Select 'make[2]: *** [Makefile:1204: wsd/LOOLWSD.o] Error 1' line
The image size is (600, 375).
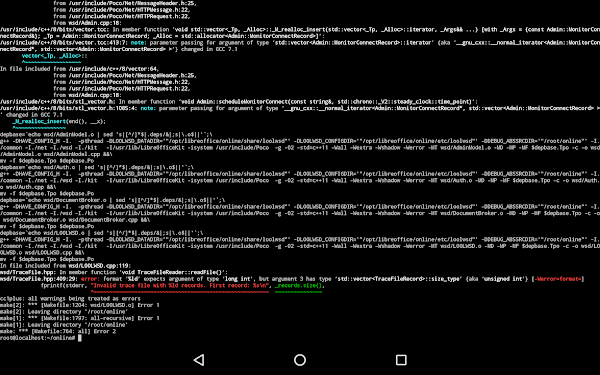pyautogui.click(x=80, y=305)
